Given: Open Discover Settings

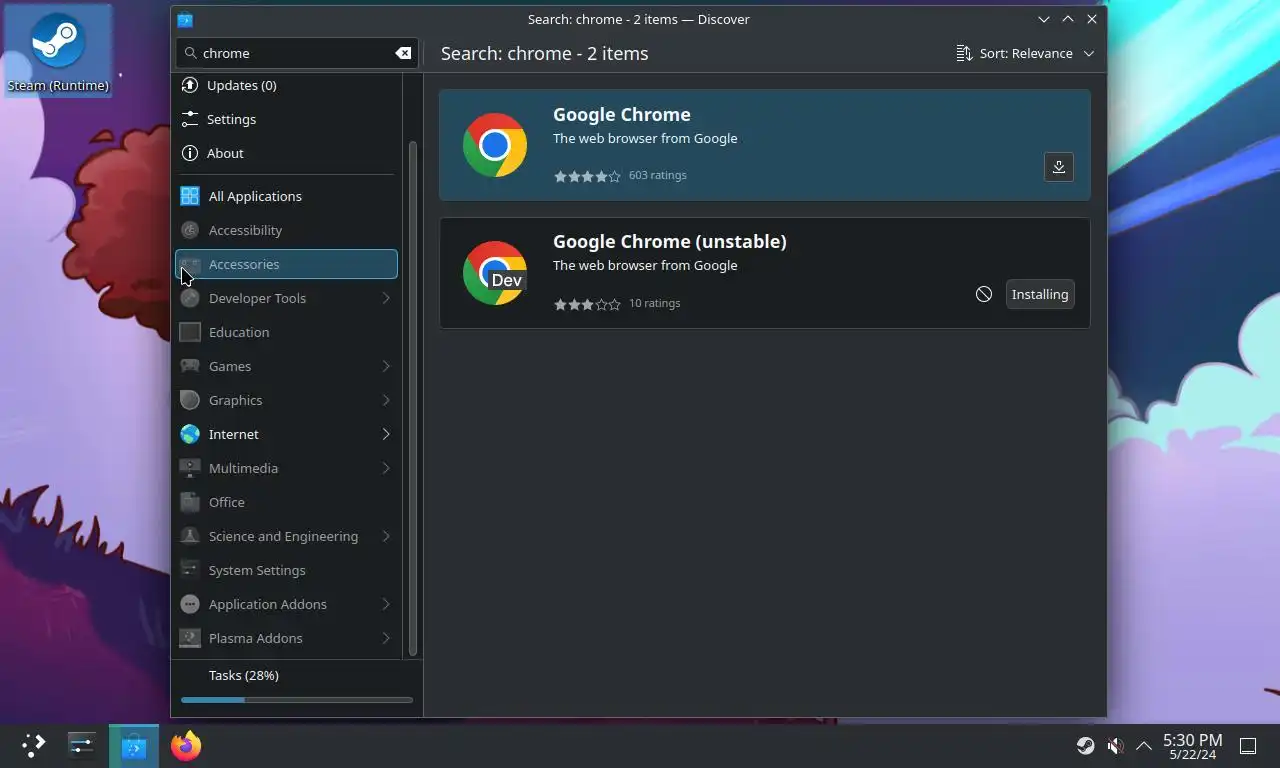Looking at the screenshot, I should pos(288,119).
